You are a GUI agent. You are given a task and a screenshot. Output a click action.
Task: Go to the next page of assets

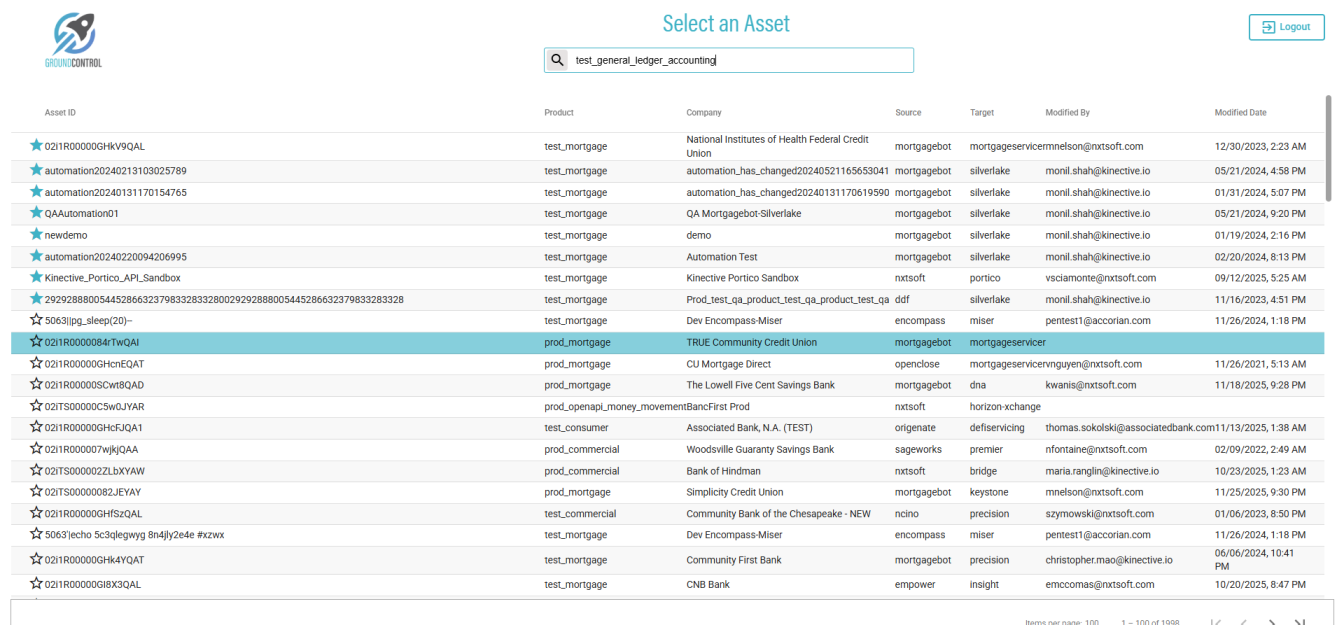pyautogui.click(x=1272, y=622)
